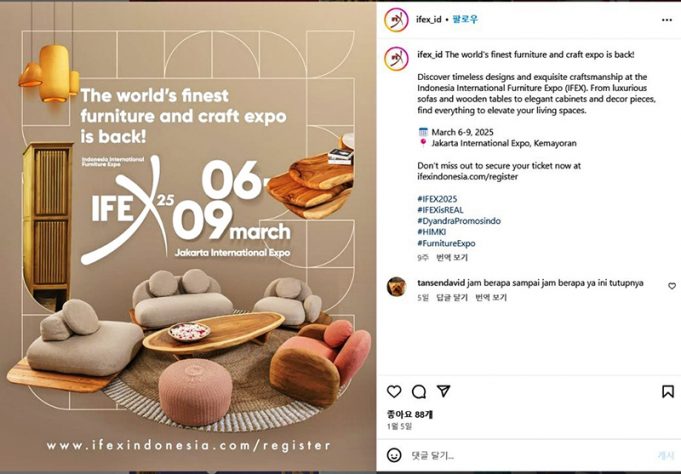Click the comment speech bubble icon

click(x=419, y=391)
